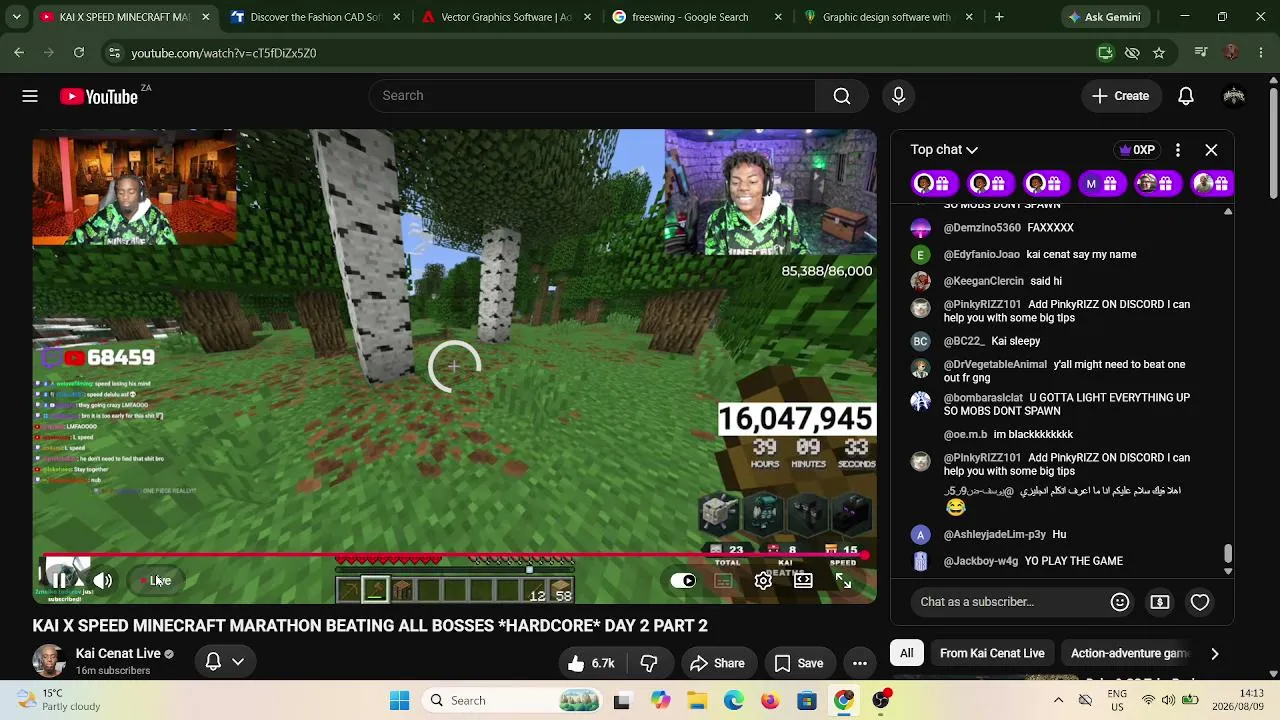Open the video player settings gear
1280x720 pixels.
click(x=763, y=580)
